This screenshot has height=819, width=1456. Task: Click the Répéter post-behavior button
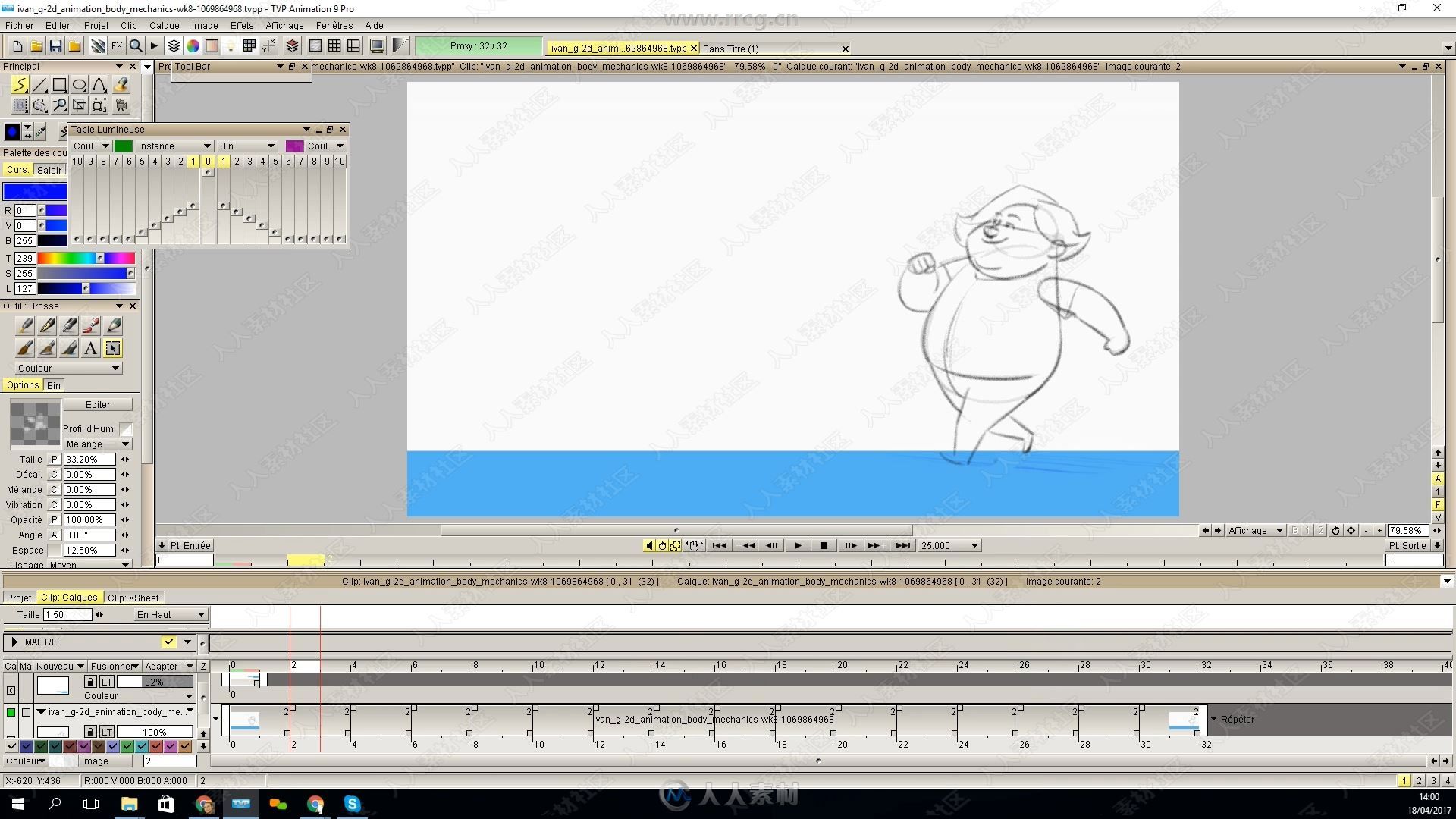coord(1238,719)
